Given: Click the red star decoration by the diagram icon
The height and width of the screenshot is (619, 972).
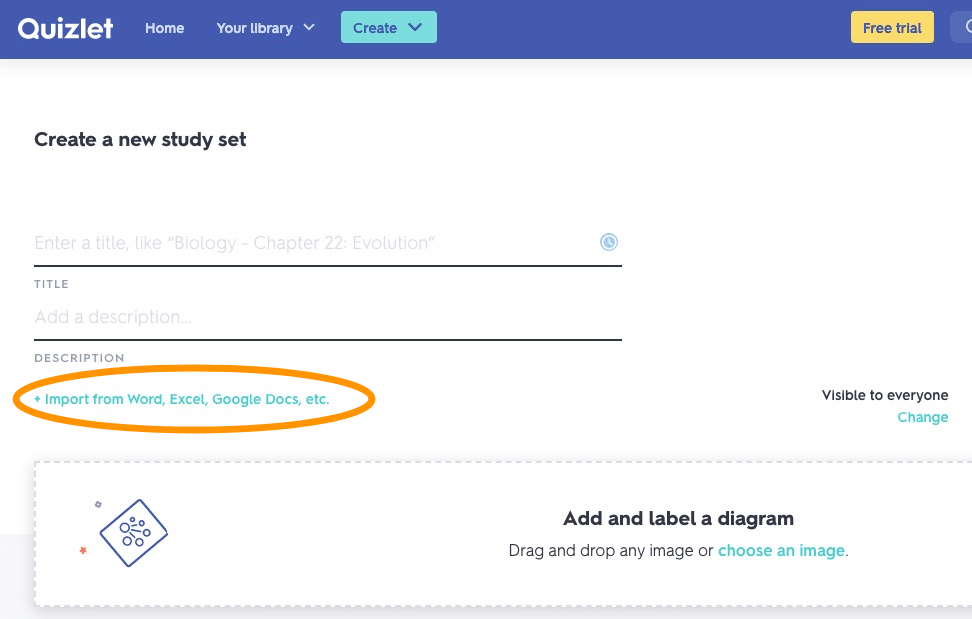Looking at the screenshot, I should click(x=83, y=550).
